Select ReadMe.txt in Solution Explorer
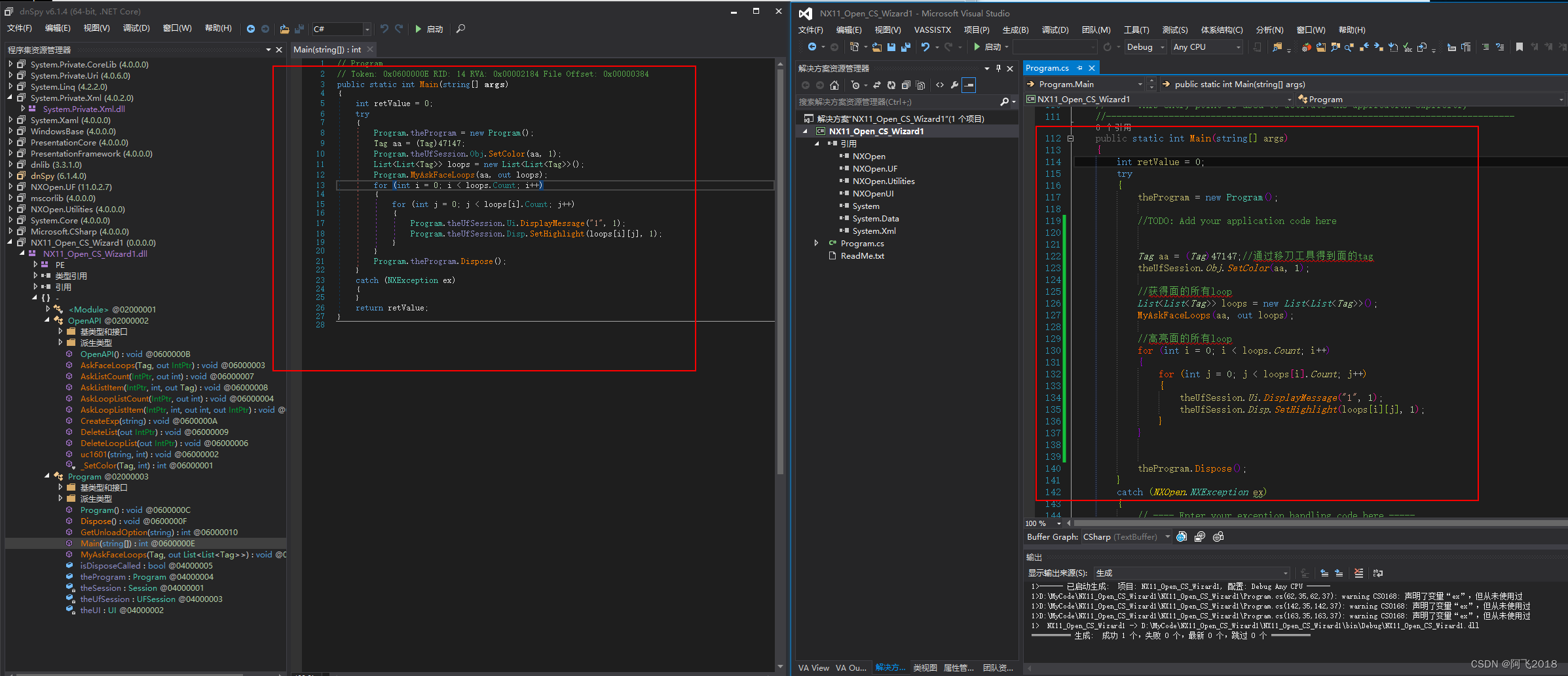 (x=863, y=256)
